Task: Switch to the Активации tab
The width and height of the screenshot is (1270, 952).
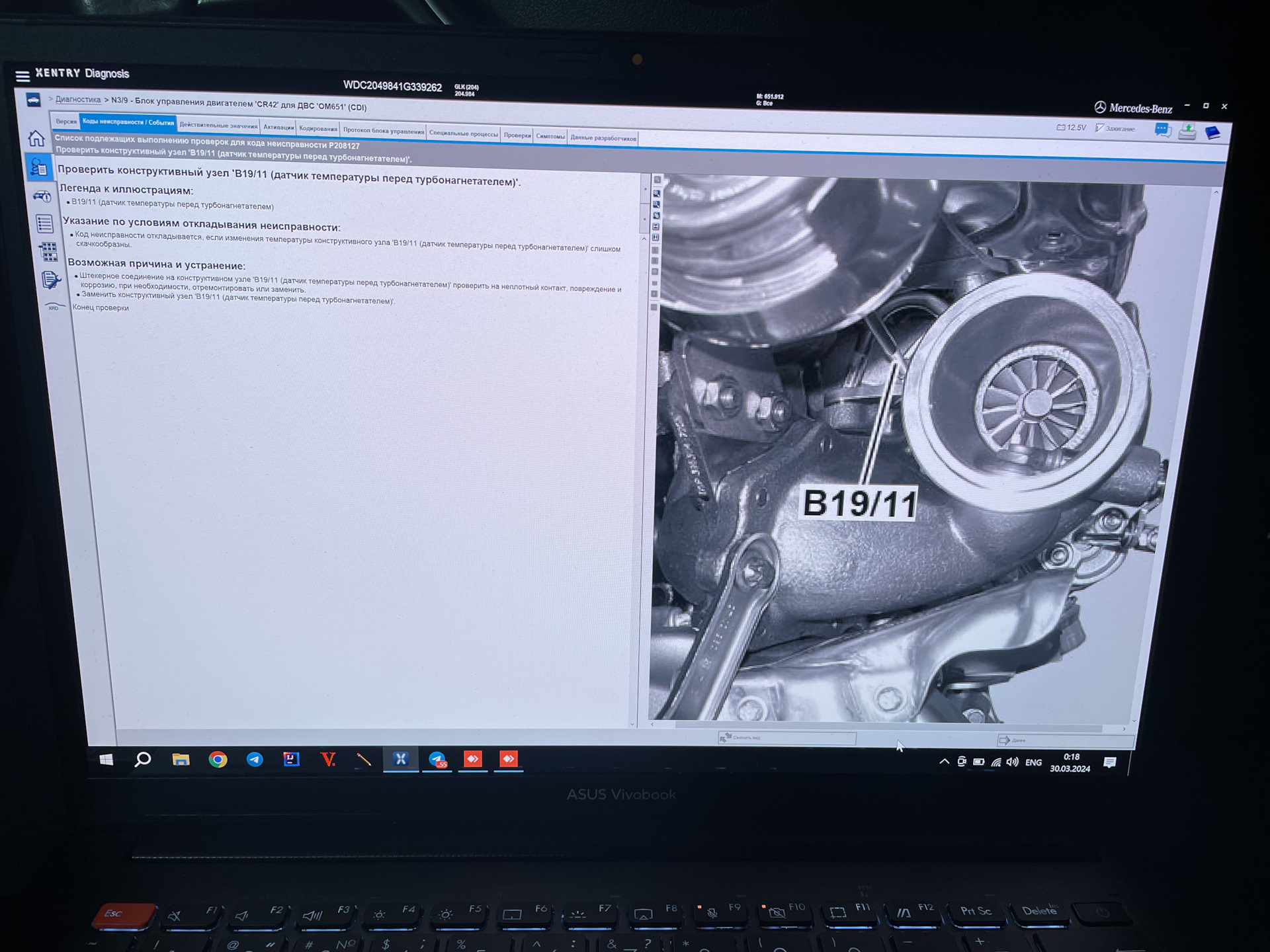Action: click(x=278, y=128)
